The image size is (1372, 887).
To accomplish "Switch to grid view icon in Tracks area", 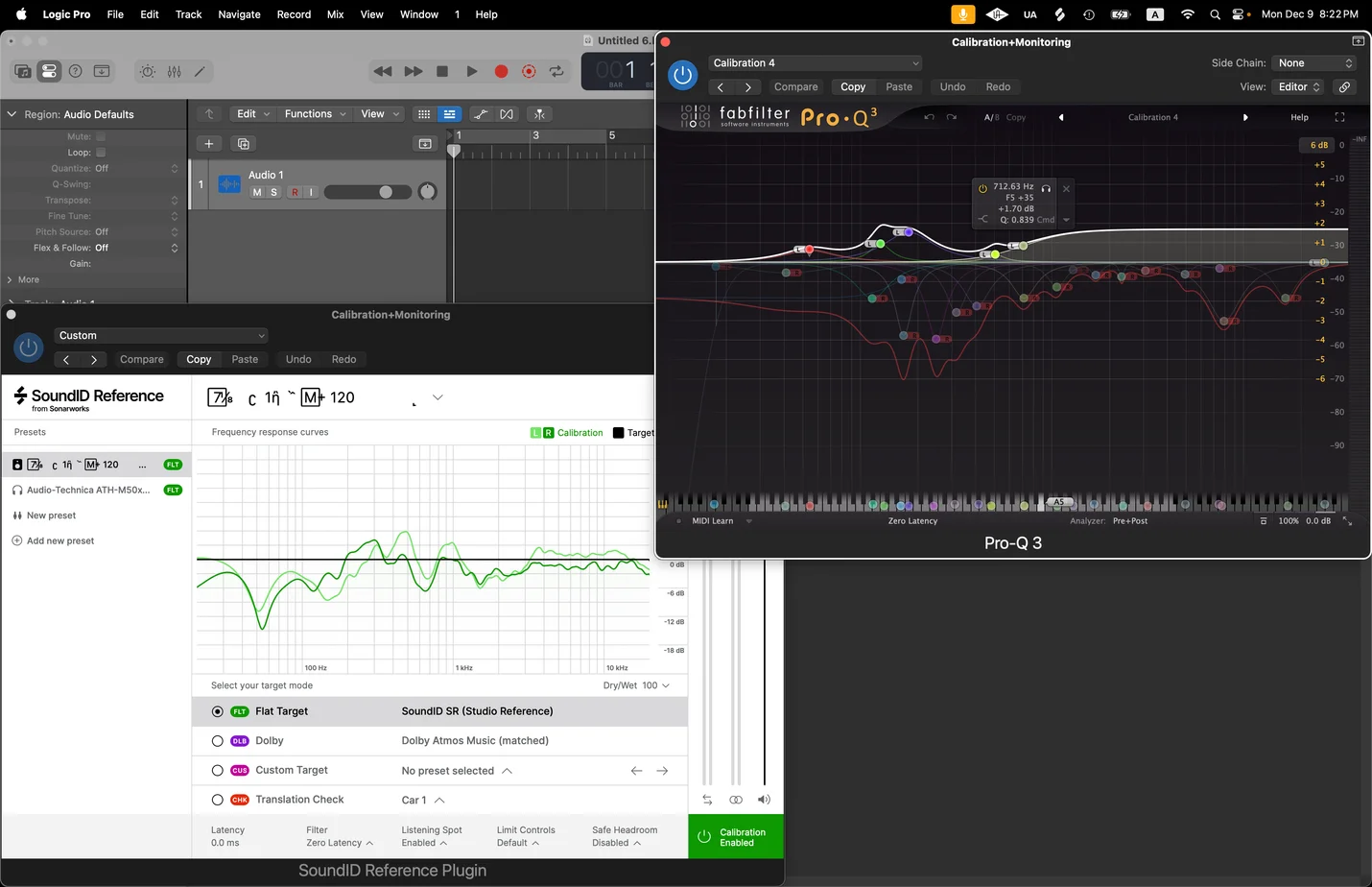I will (x=423, y=114).
